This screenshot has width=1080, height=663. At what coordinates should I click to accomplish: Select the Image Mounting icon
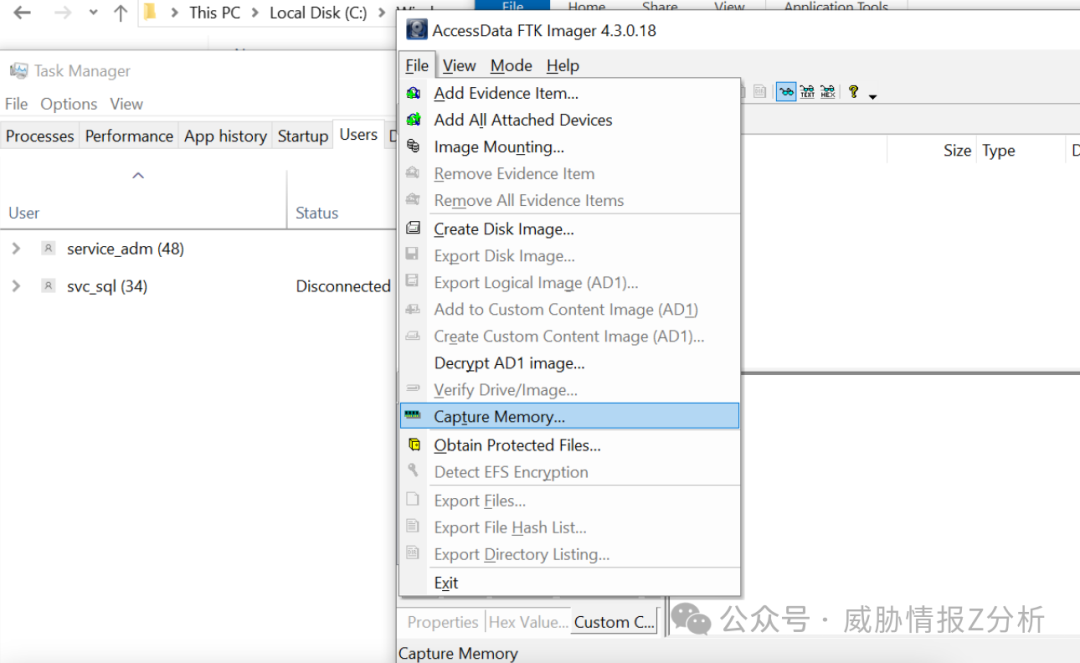(x=415, y=147)
